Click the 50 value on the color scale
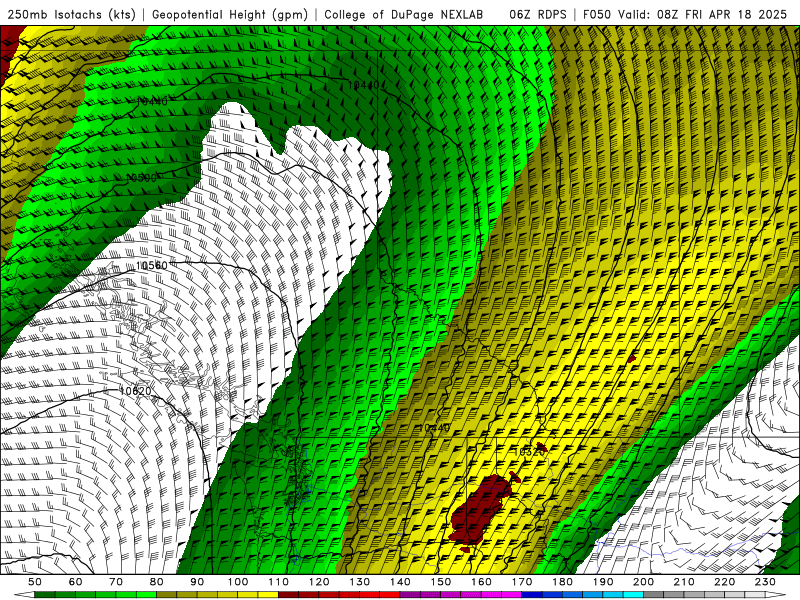The image size is (800, 600). click(x=35, y=582)
